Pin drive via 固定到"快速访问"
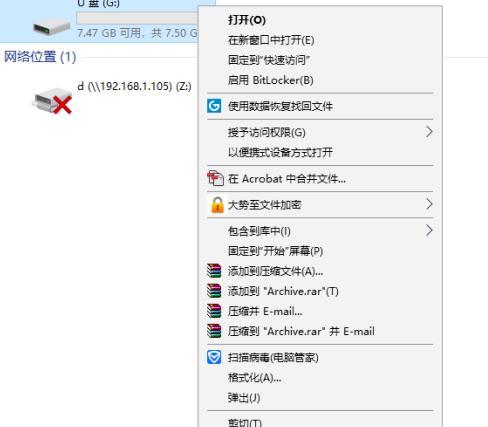This screenshot has width=488, height=427. (269, 60)
